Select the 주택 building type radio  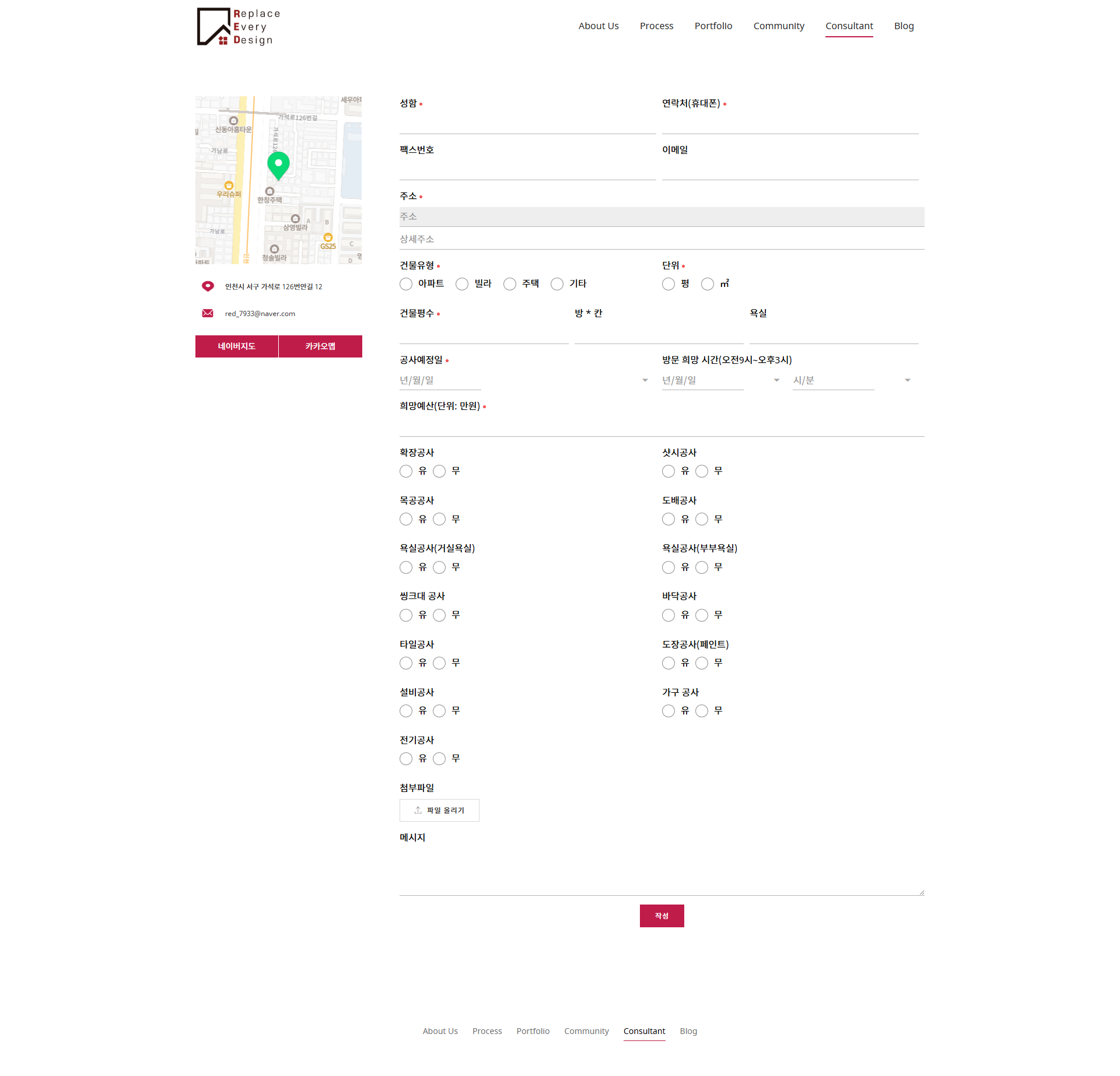point(510,284)
